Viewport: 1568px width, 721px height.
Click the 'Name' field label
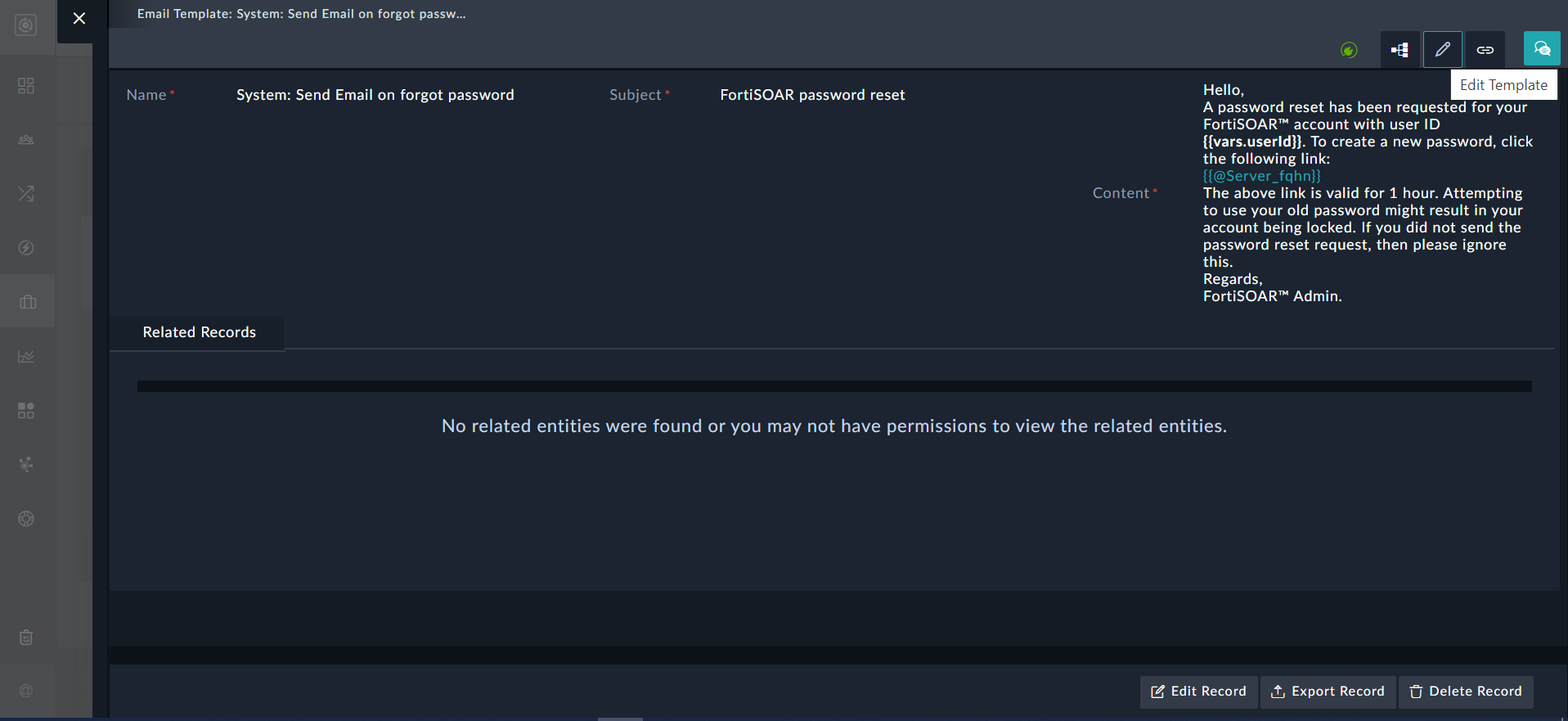[x=146, y=95]
